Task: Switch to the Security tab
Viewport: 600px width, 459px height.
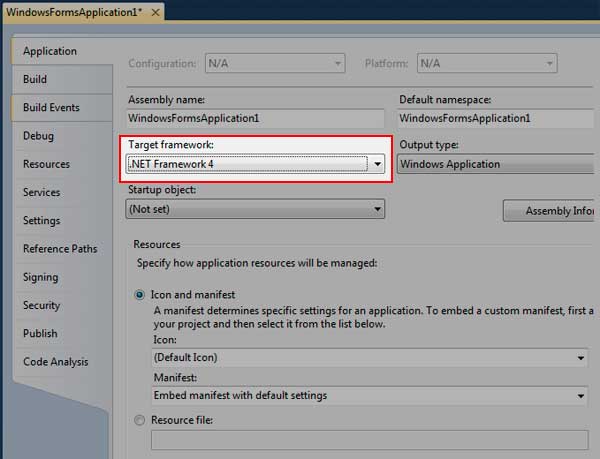Action: click(62, 305)
